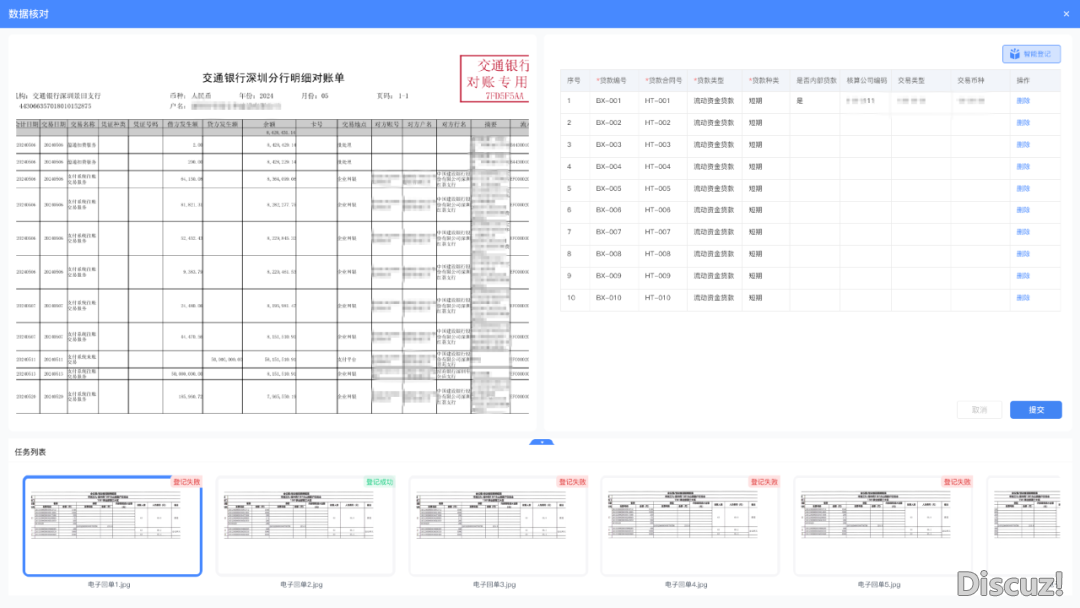Collapse the task list panel handle

click(x=541, y=441)
